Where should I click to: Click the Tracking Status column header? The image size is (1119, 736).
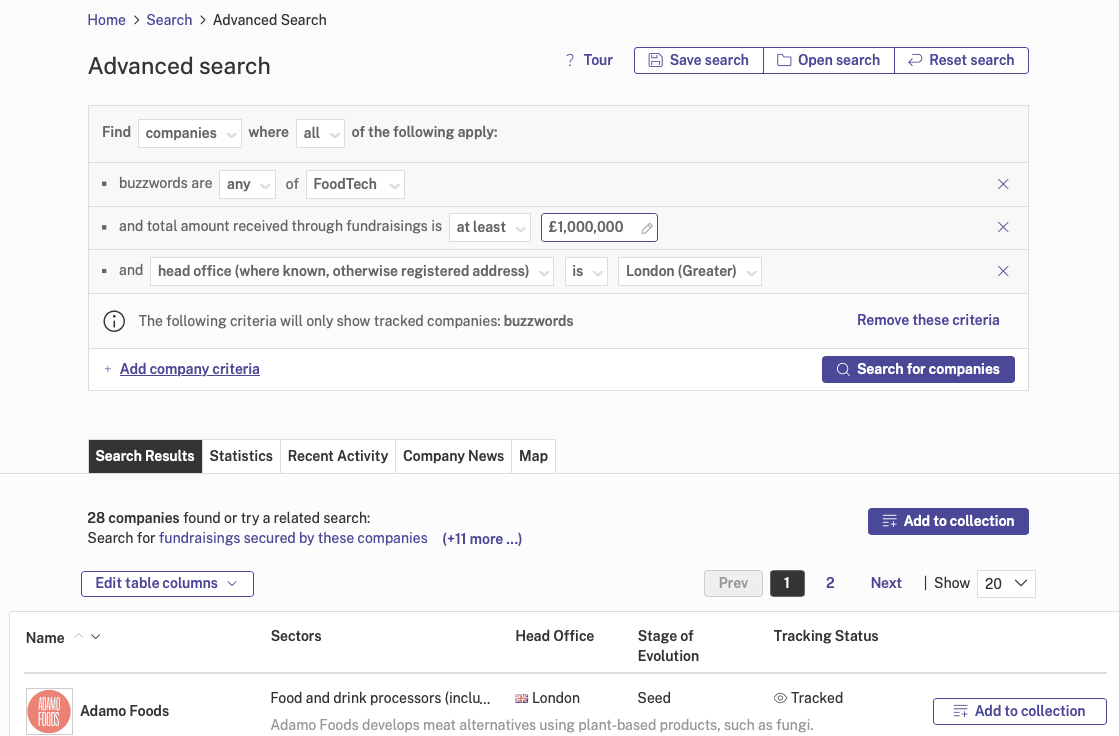[826, 636]
